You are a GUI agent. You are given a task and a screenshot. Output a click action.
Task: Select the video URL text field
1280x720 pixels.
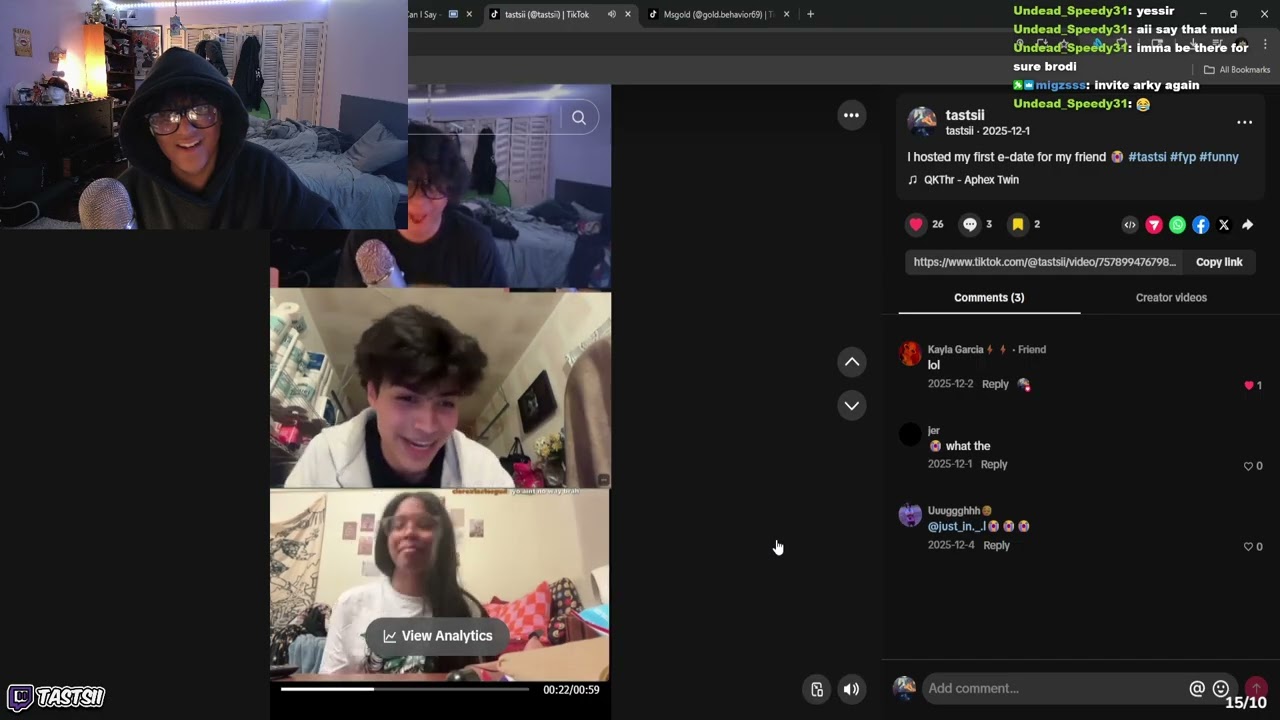pos(1044,262)
